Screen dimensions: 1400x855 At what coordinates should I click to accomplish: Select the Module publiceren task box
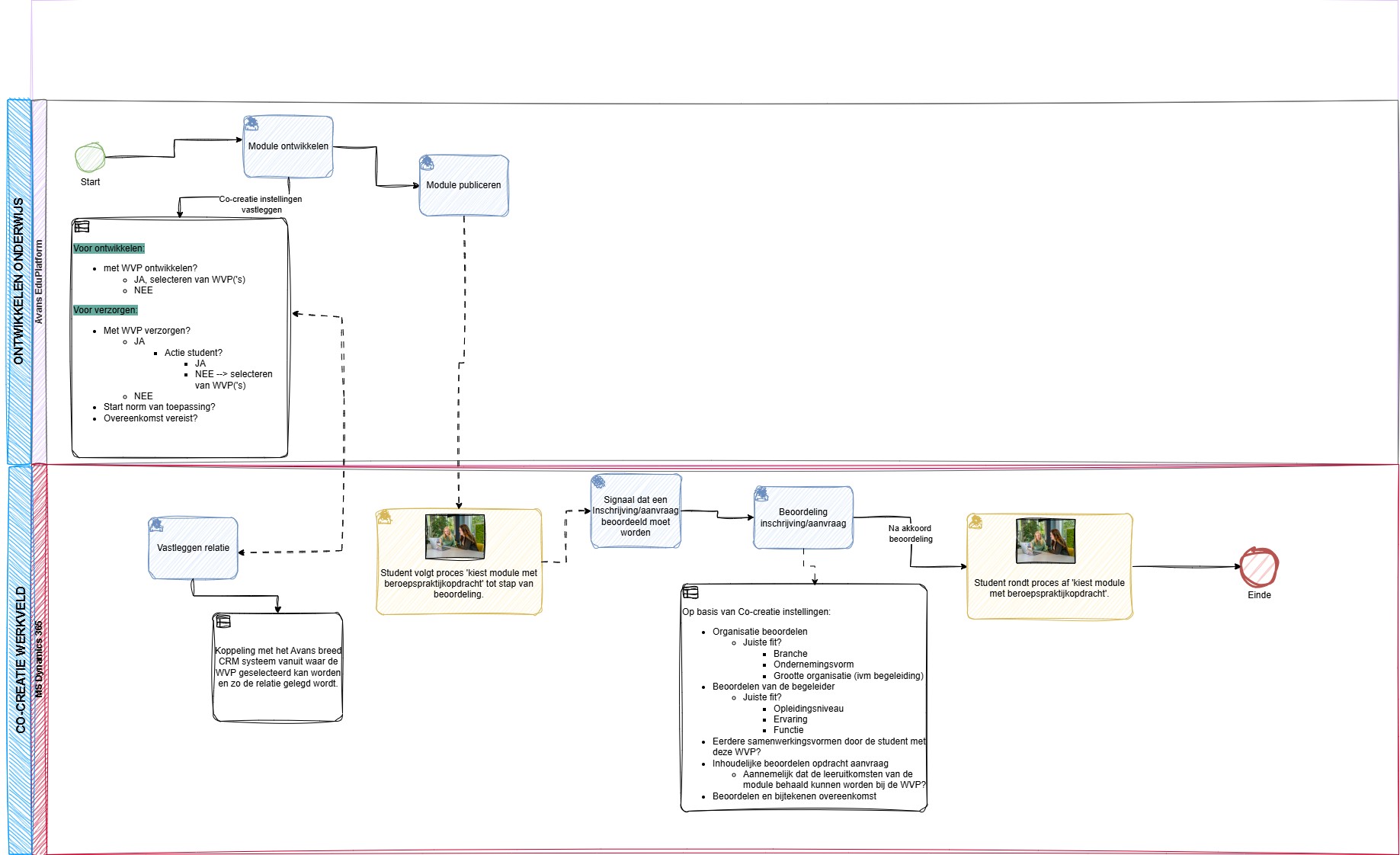[463, 185]
